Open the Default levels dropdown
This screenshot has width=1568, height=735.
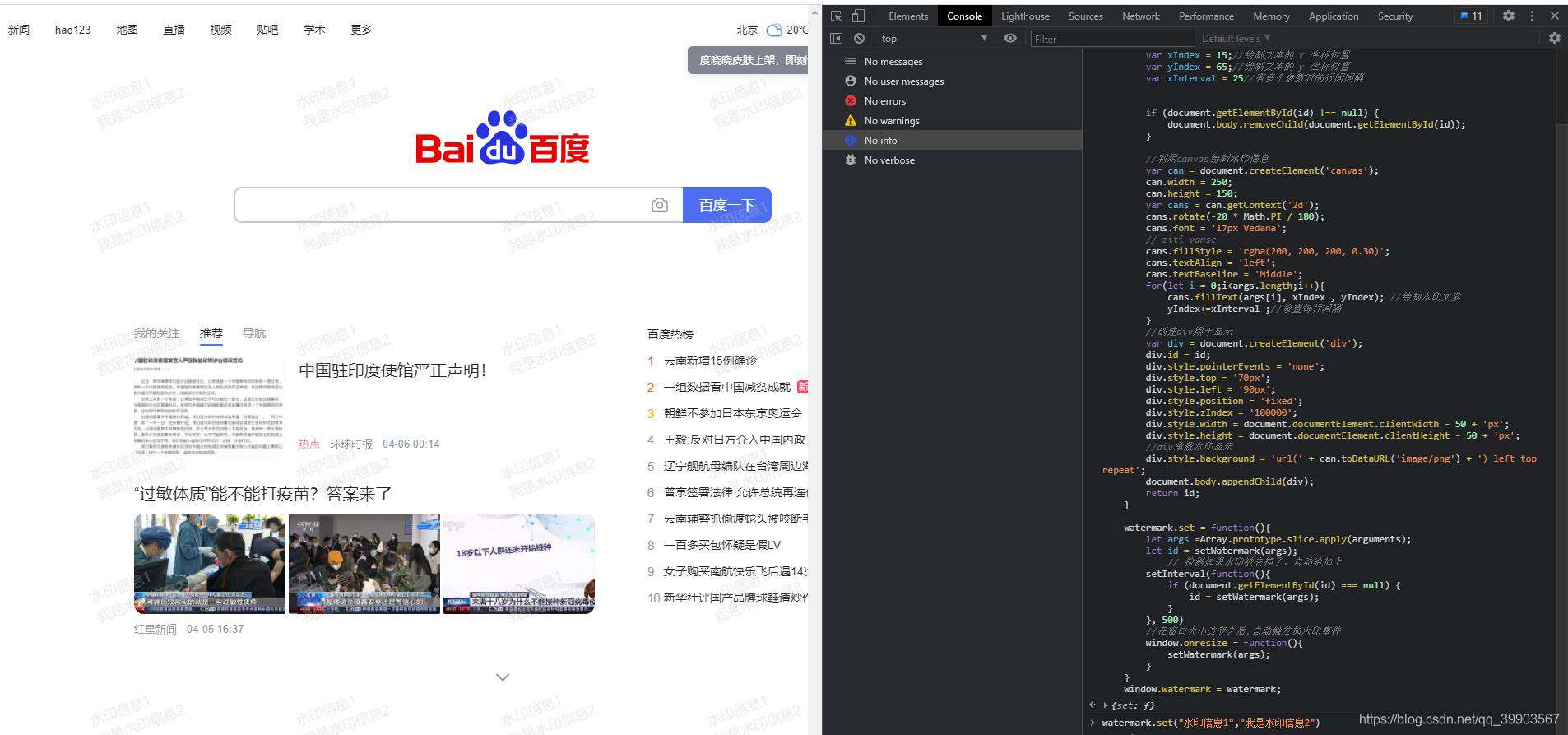(x=1236, y=38)
